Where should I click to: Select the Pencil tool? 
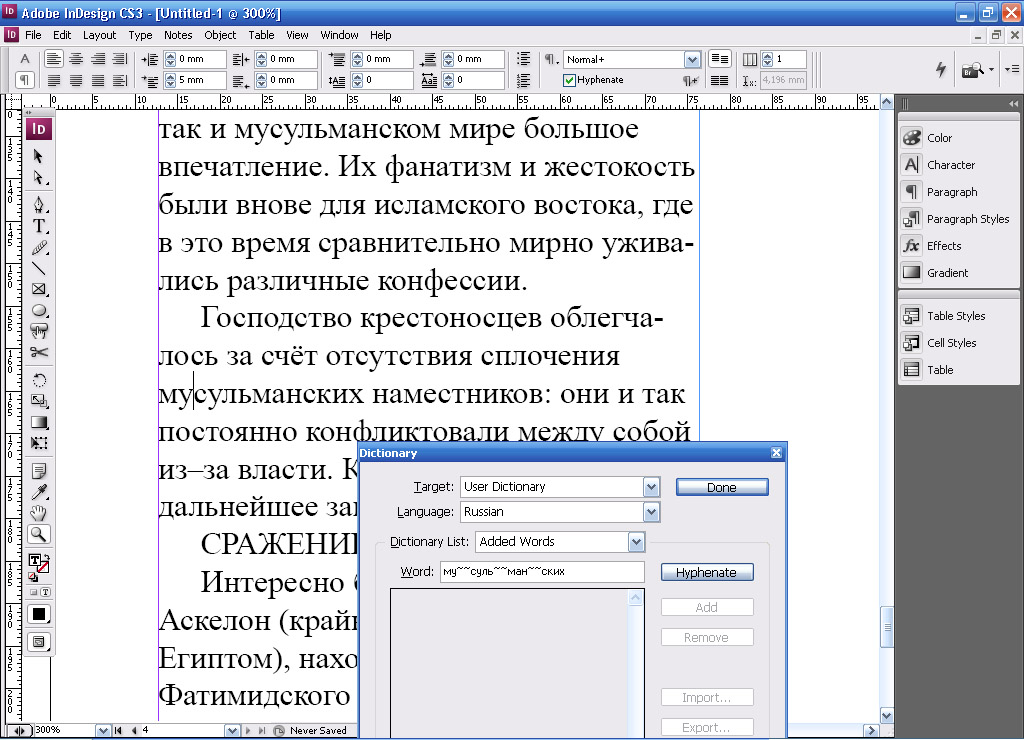(39, 248)
